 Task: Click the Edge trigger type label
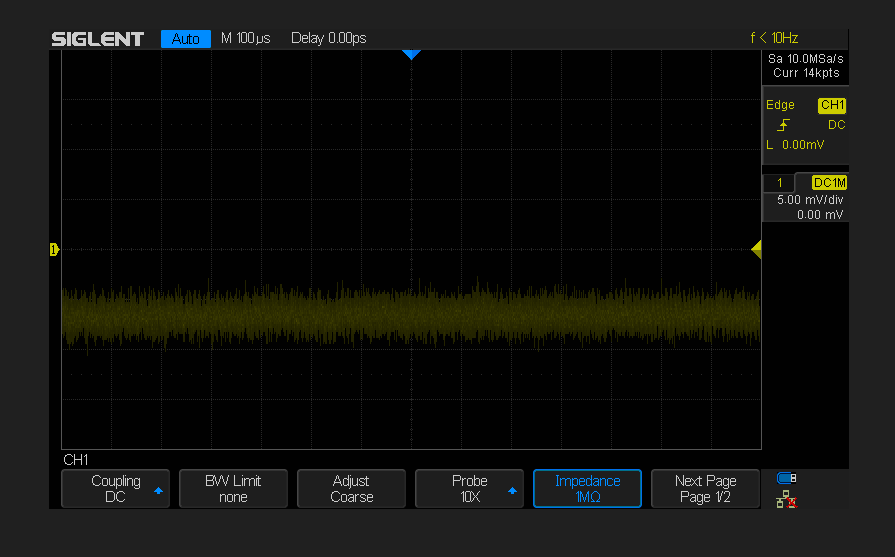pos(780,105)
